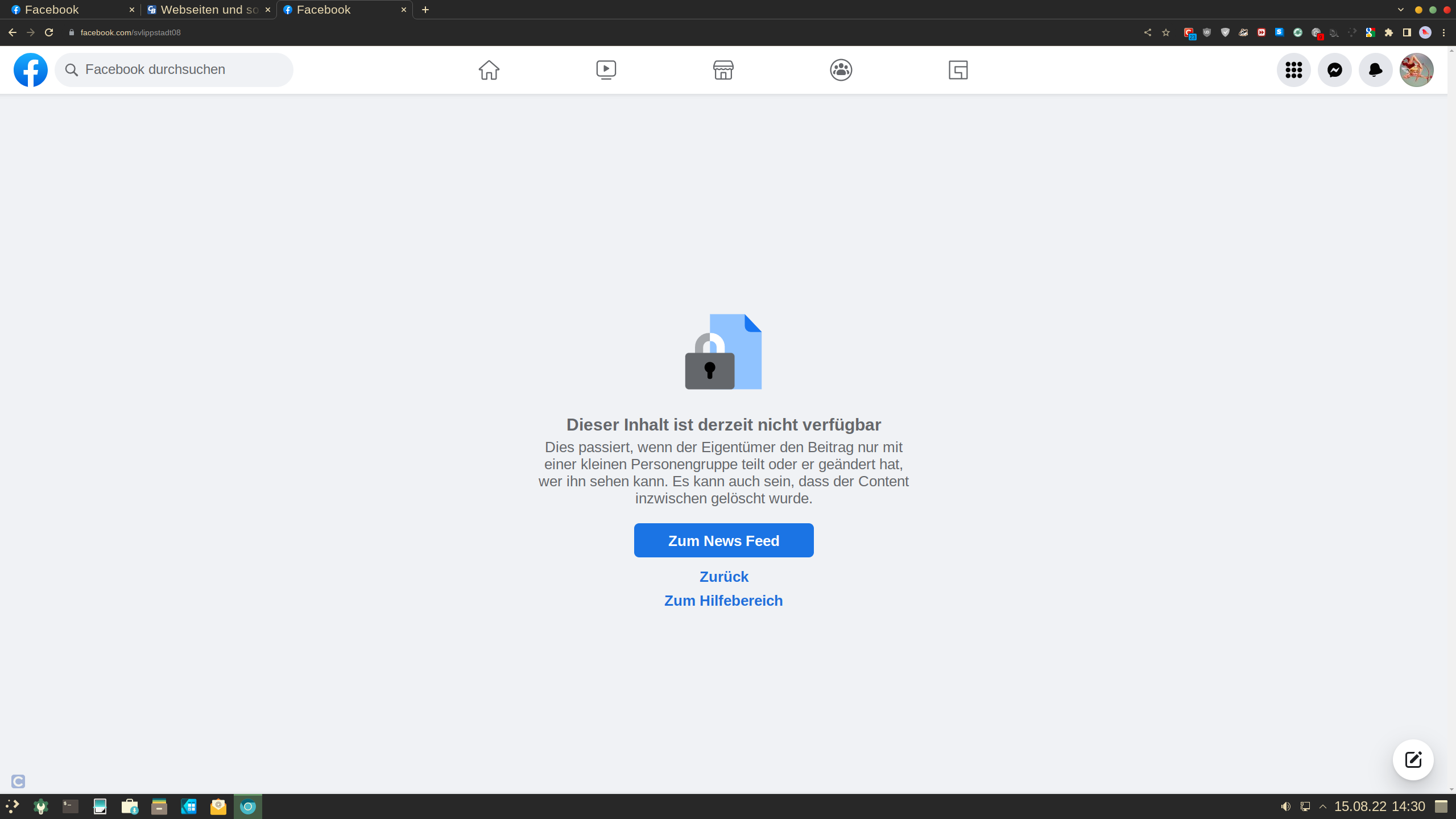This screenshot has width=1456, height=819.
Task: Open the Marketplace store icon
Action: (x=723, y=70)
